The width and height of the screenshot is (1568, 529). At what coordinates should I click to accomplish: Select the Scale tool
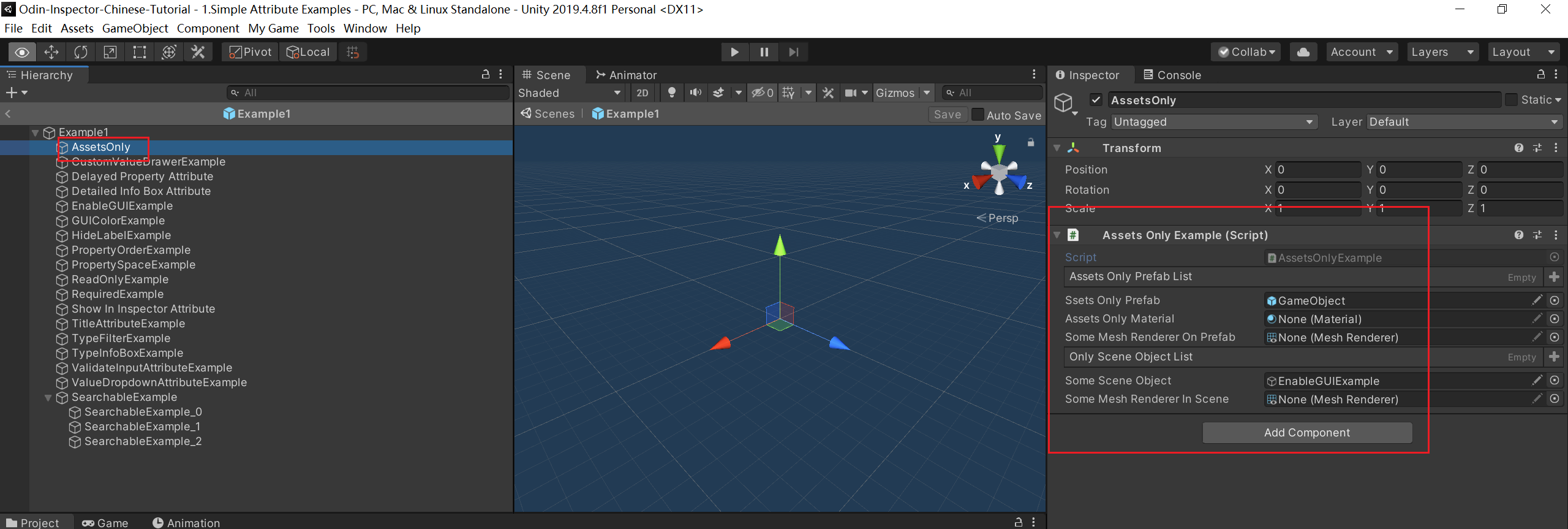click(x=110, y=52)
